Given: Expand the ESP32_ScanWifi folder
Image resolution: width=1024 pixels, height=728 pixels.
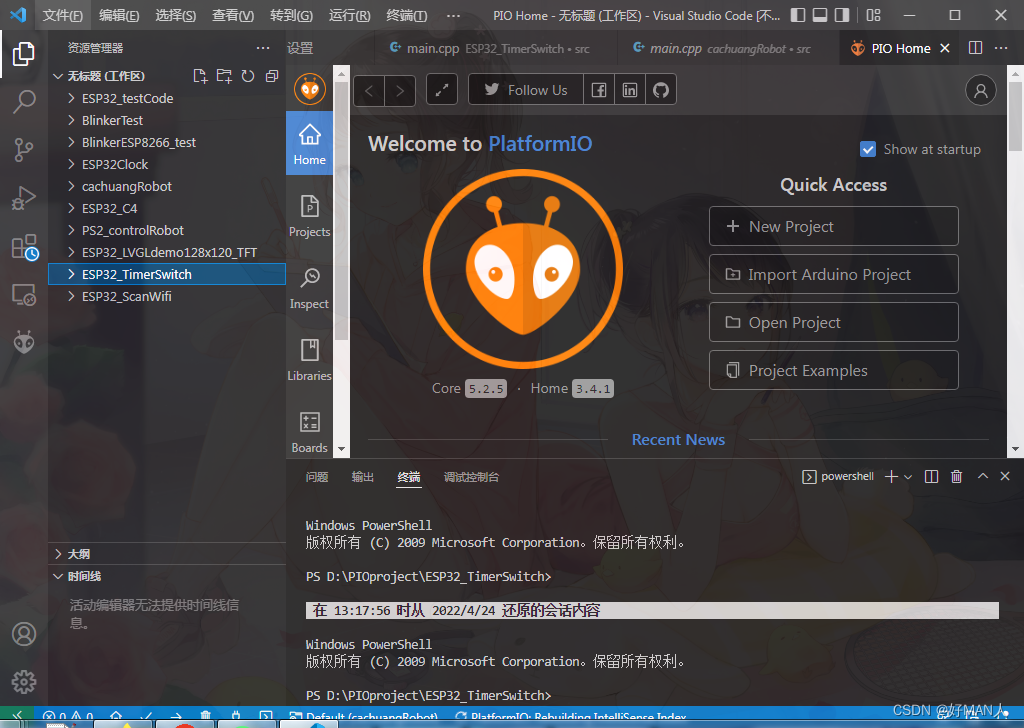Looking at the screenshot, I should tap(167, 296).
